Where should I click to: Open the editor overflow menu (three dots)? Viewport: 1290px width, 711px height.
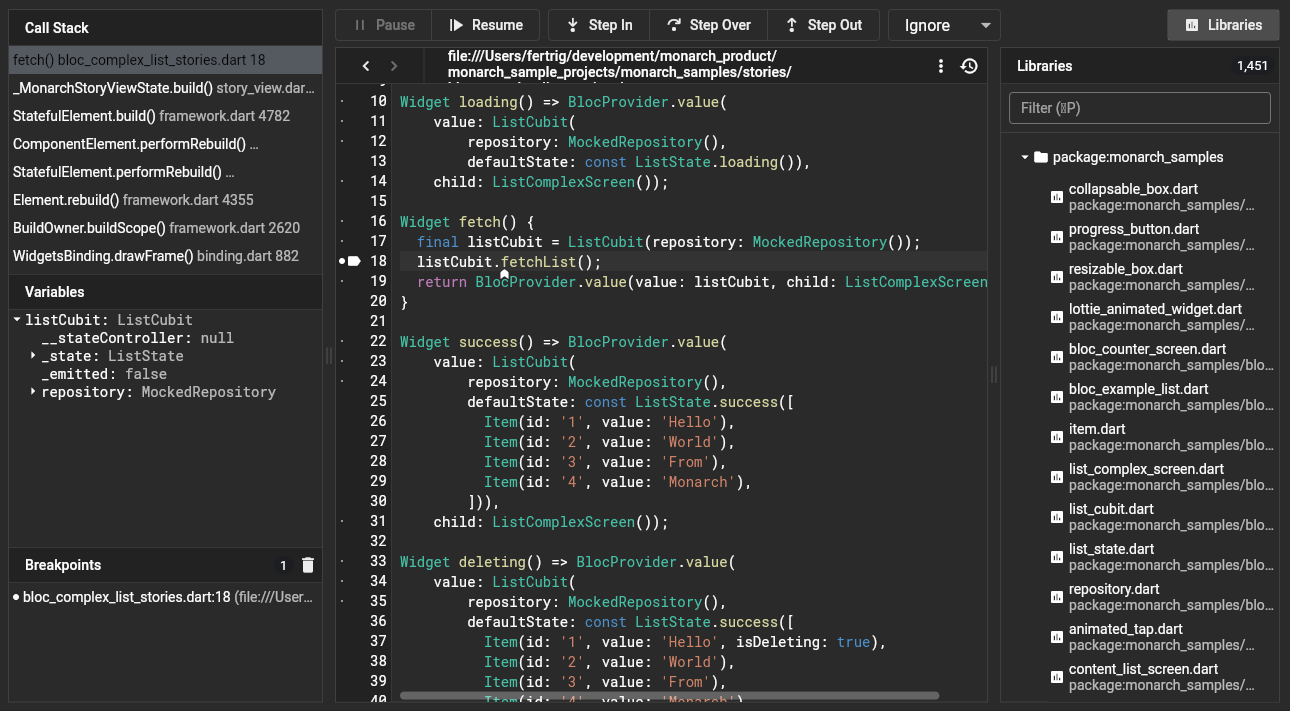940,64
